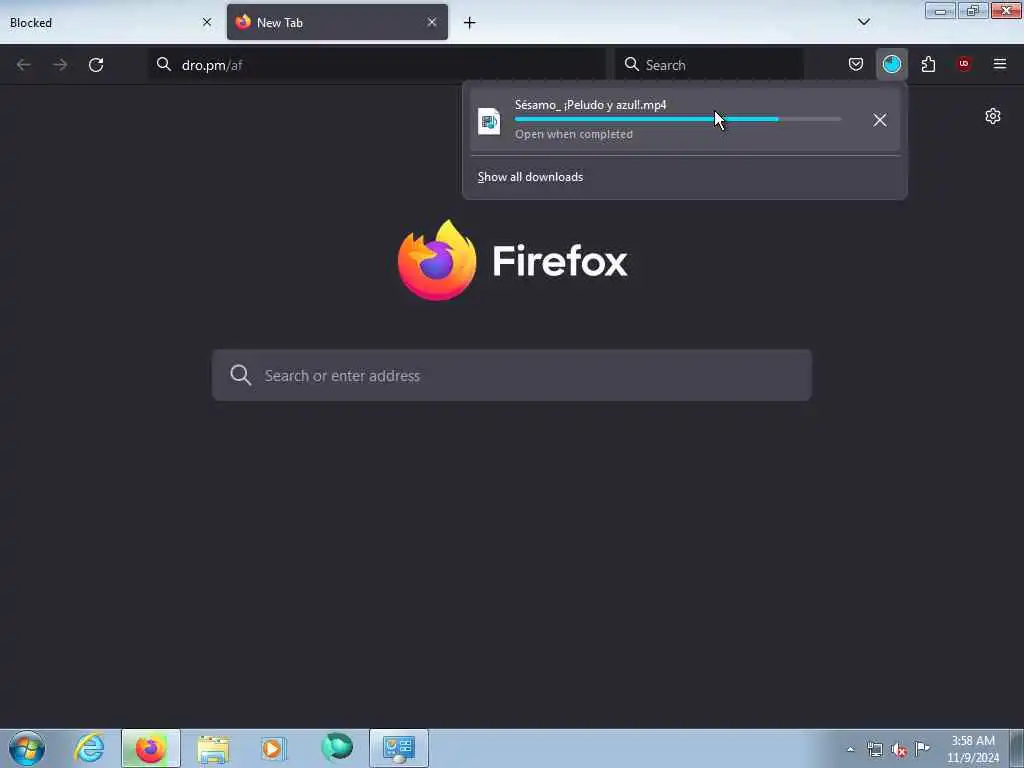
Task: Open the Firefox application menu
Action: [1000, 64]
